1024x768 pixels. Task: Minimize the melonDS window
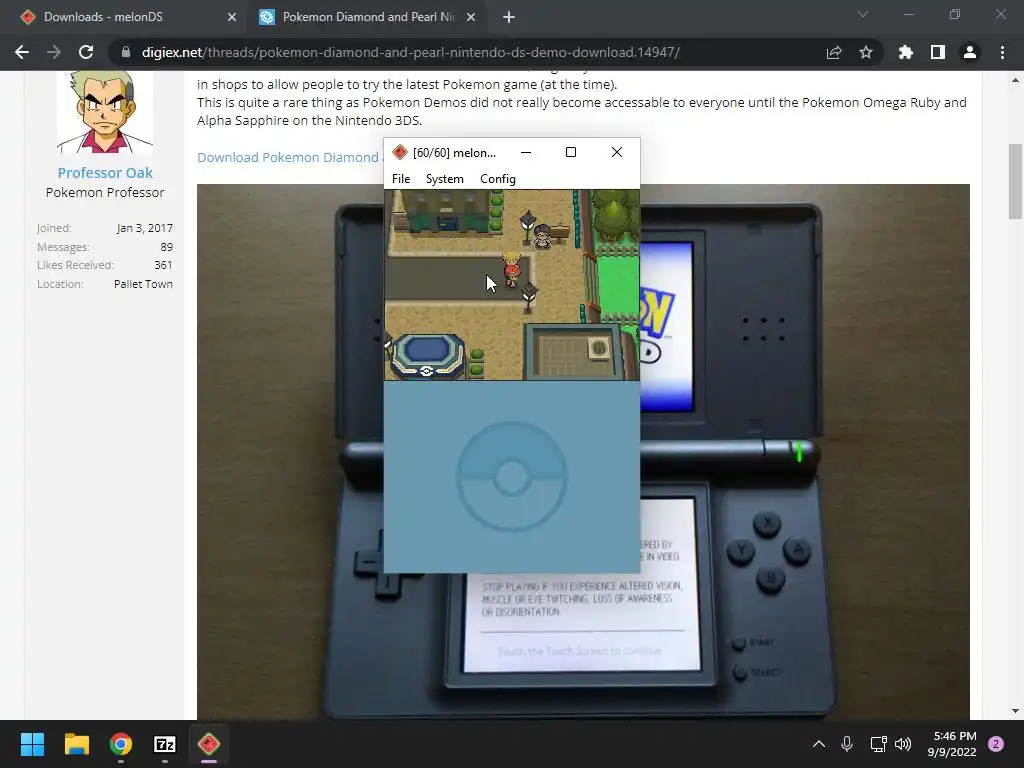[526, 152]
